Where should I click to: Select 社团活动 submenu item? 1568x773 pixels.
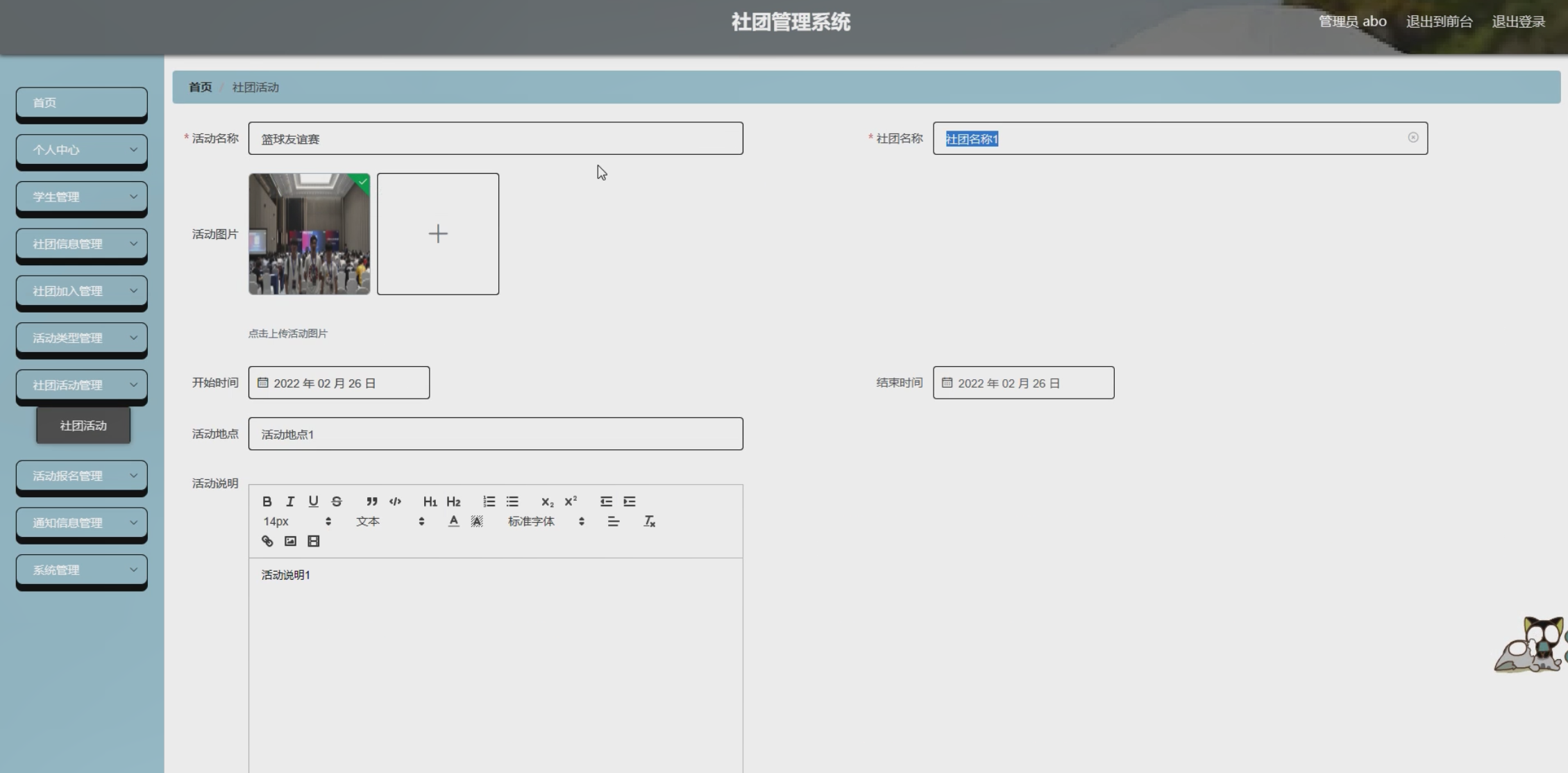(83, 426)
